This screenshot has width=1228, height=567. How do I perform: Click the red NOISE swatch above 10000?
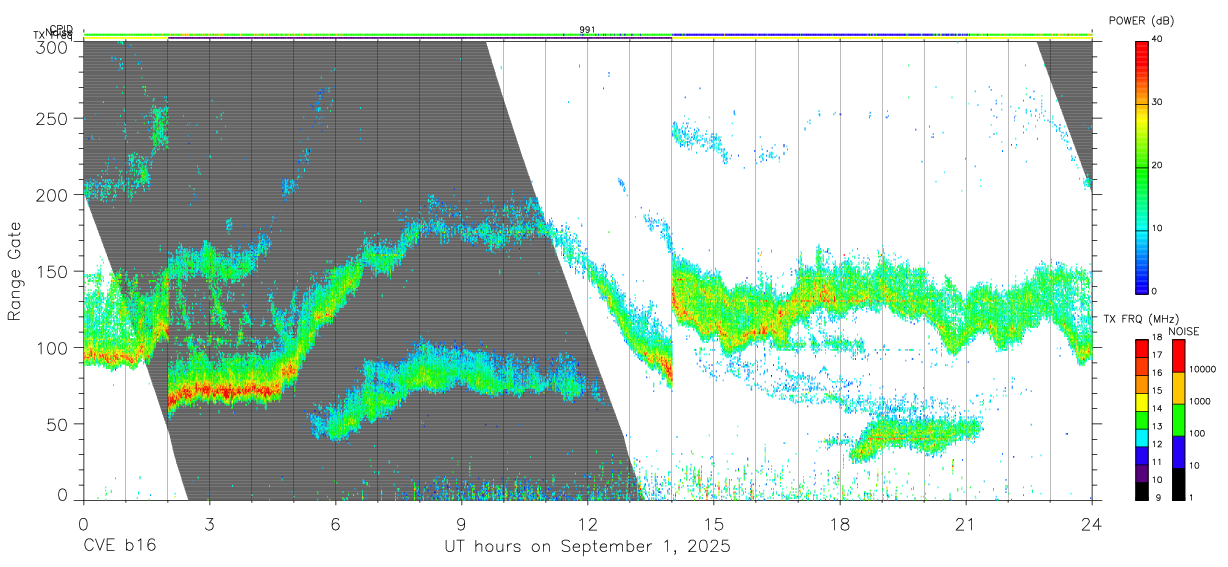[x=1178, y=355]
